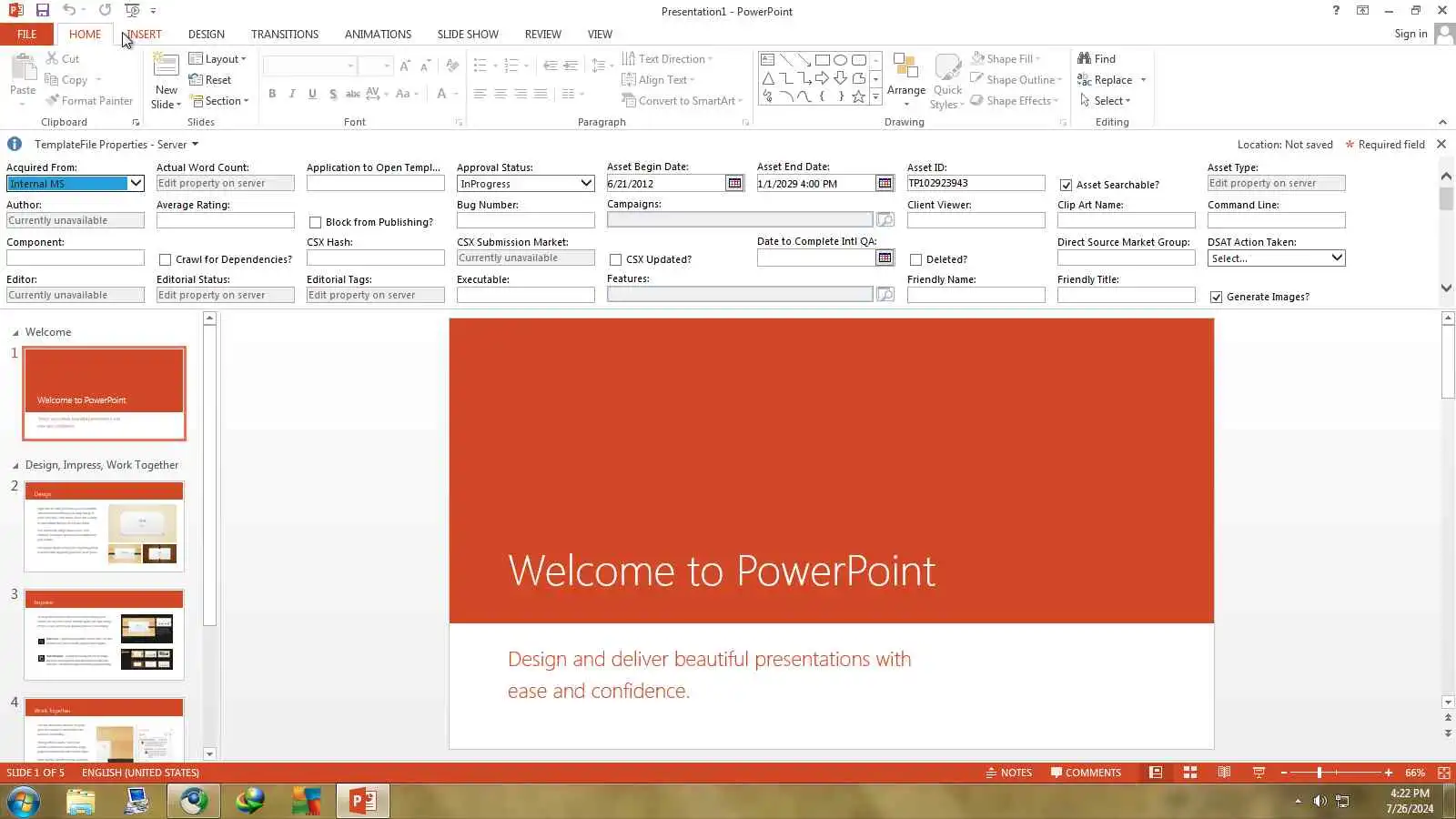Click the Save icon in quick access toolbar
Screen dimensions: 1456x819
[x=42, y=10]
